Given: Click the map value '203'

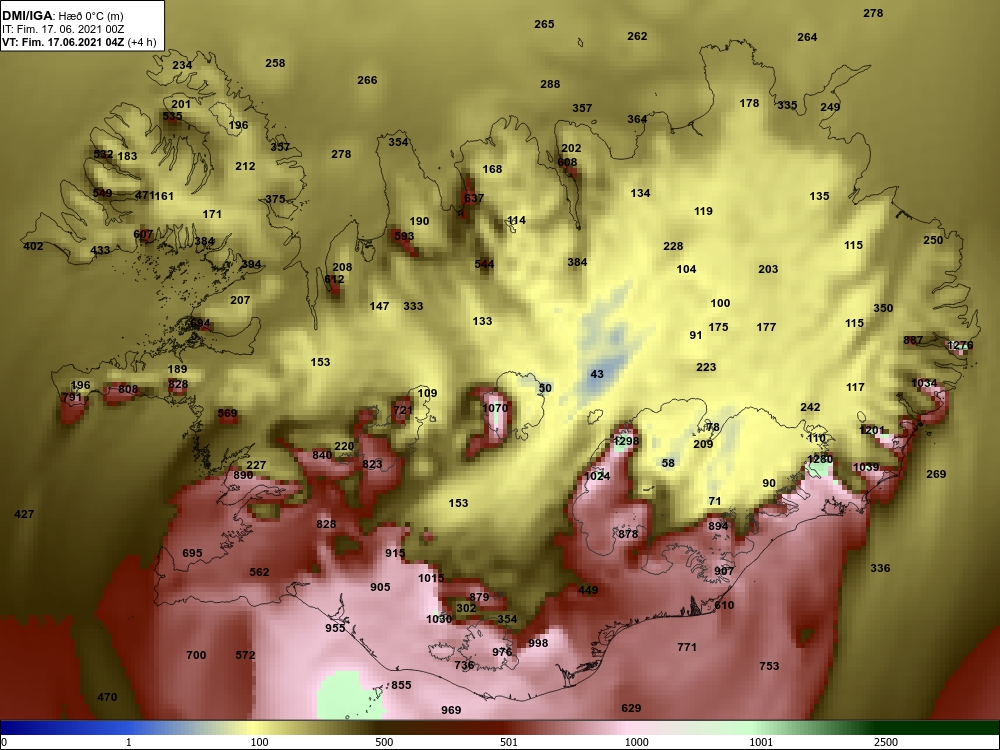Looking at the screenshot, I should point(768,269).
